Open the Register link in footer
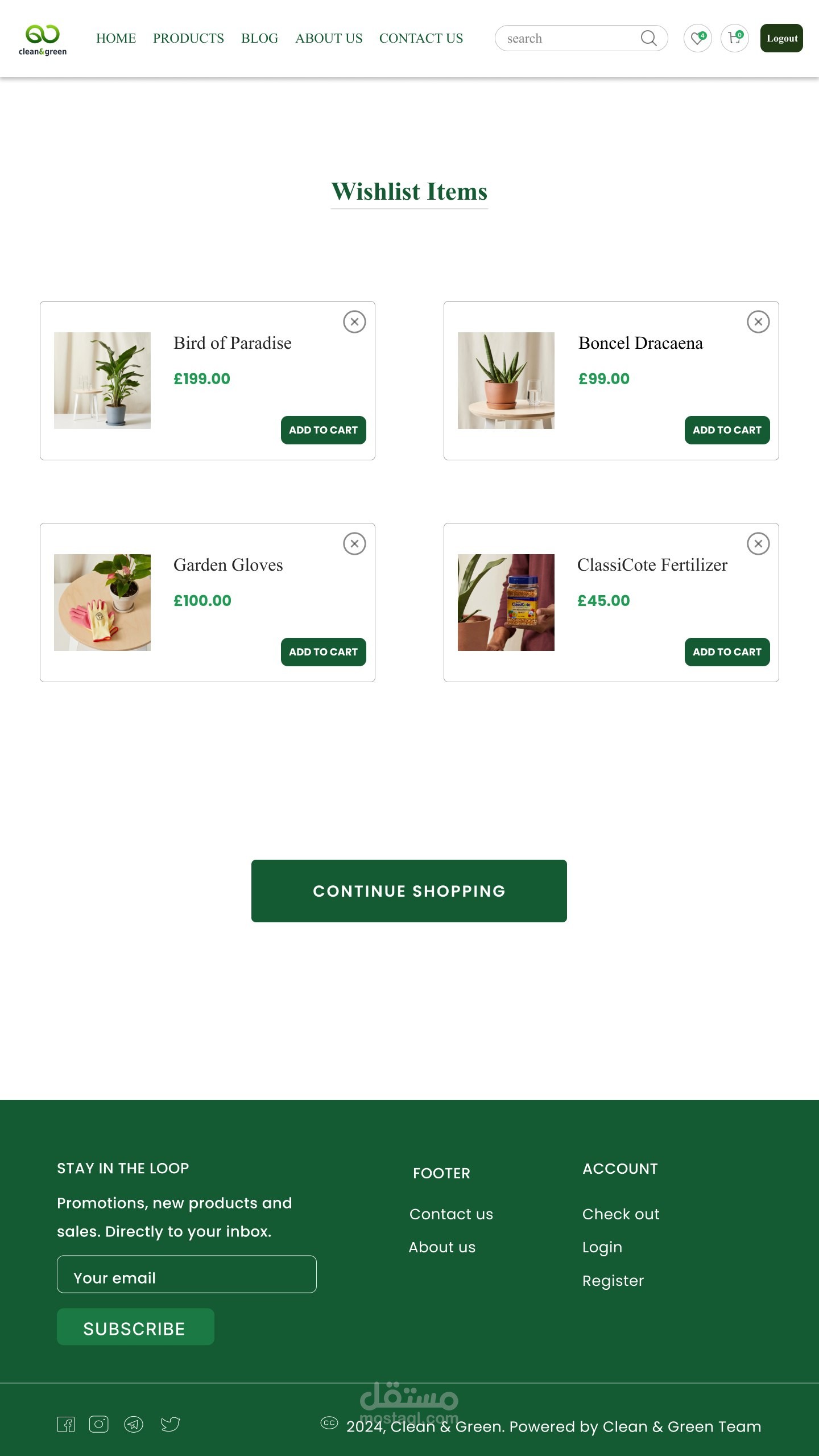The image size is (819, 1456). click(x=613, y=1280)
